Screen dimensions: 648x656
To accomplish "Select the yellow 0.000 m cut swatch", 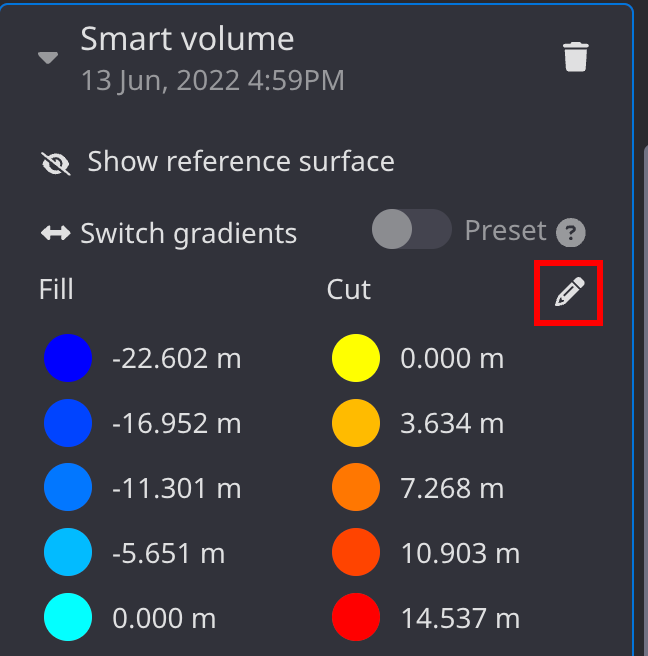I will click(x=356, y=359).
